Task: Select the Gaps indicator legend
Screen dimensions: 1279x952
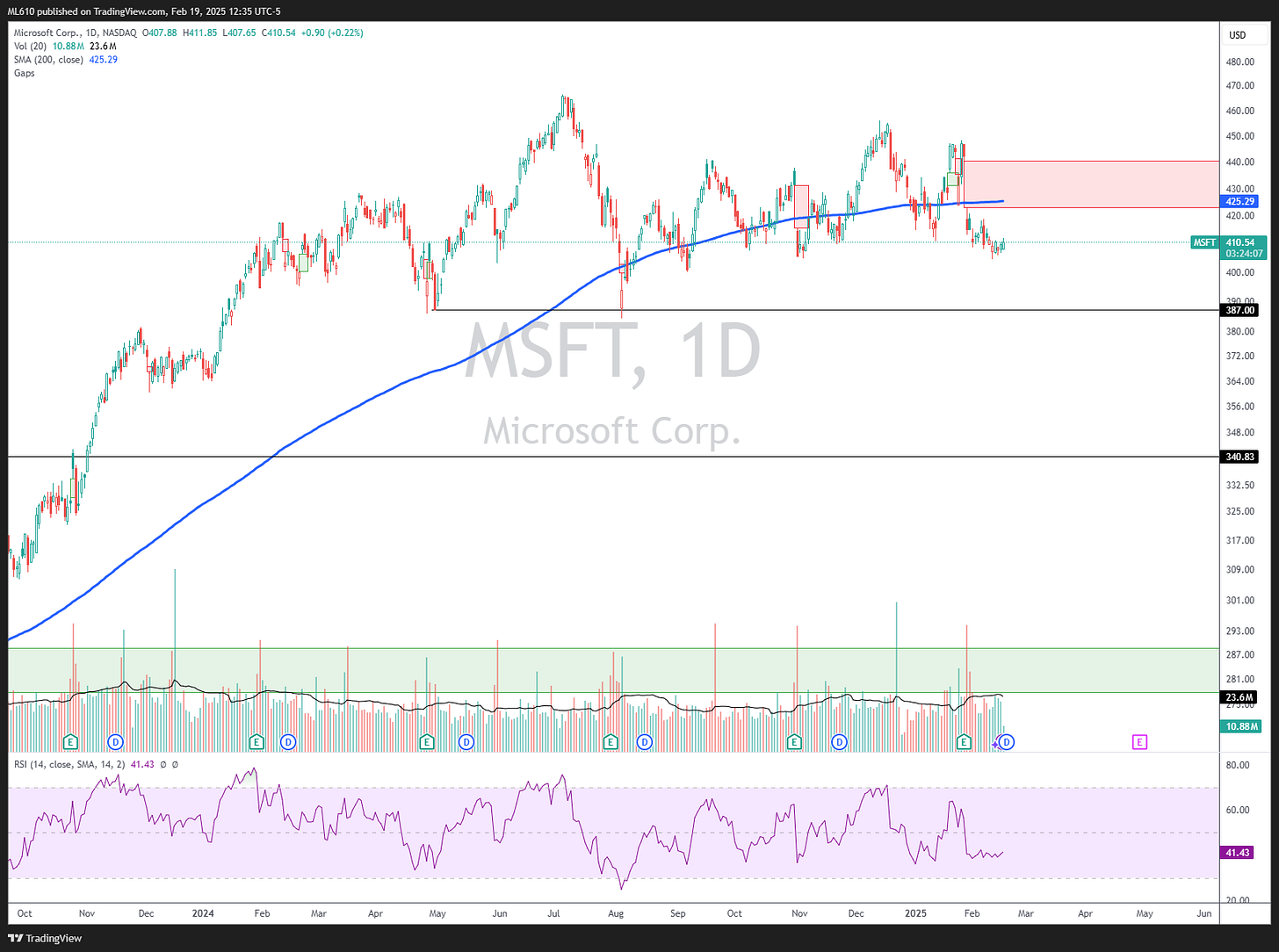Action: pos(25,73)
